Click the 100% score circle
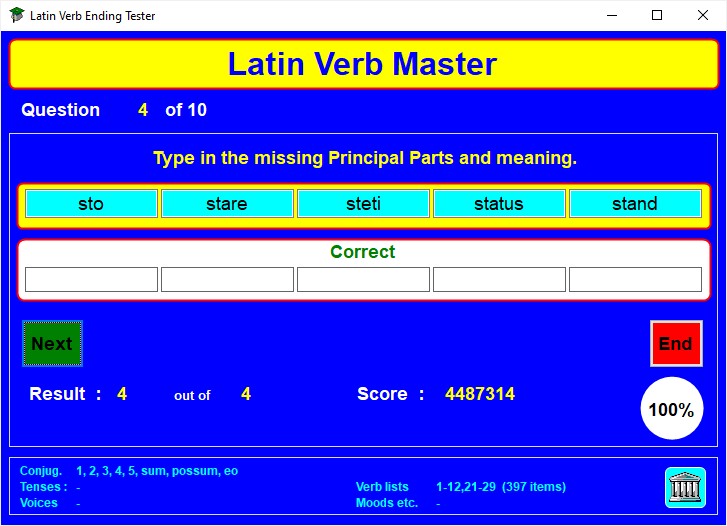This screenshot has width=727, height=526. coord(670,409)
